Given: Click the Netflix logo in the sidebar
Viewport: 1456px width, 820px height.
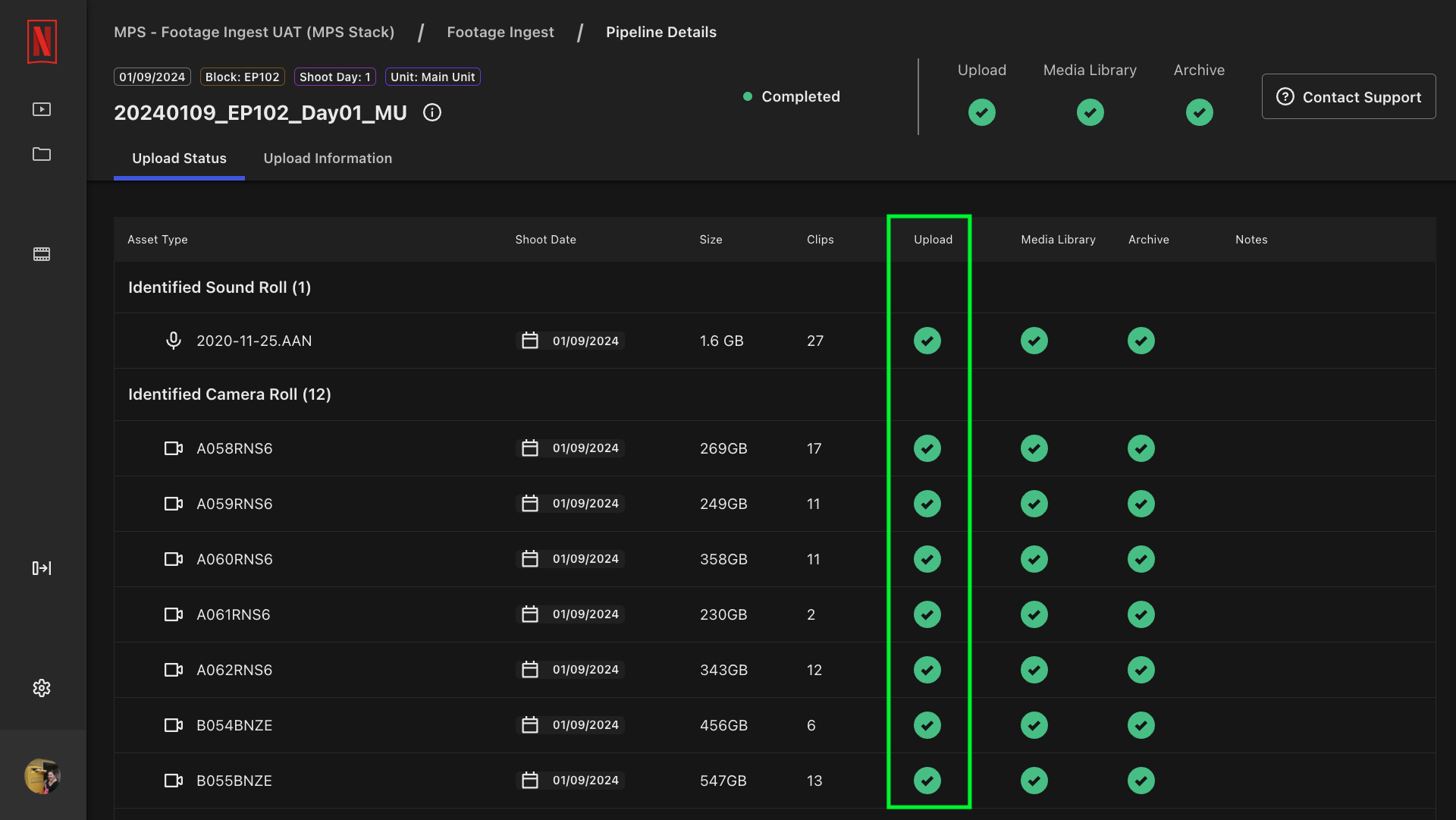Looking at the screenshot, I should click(42, 42).
